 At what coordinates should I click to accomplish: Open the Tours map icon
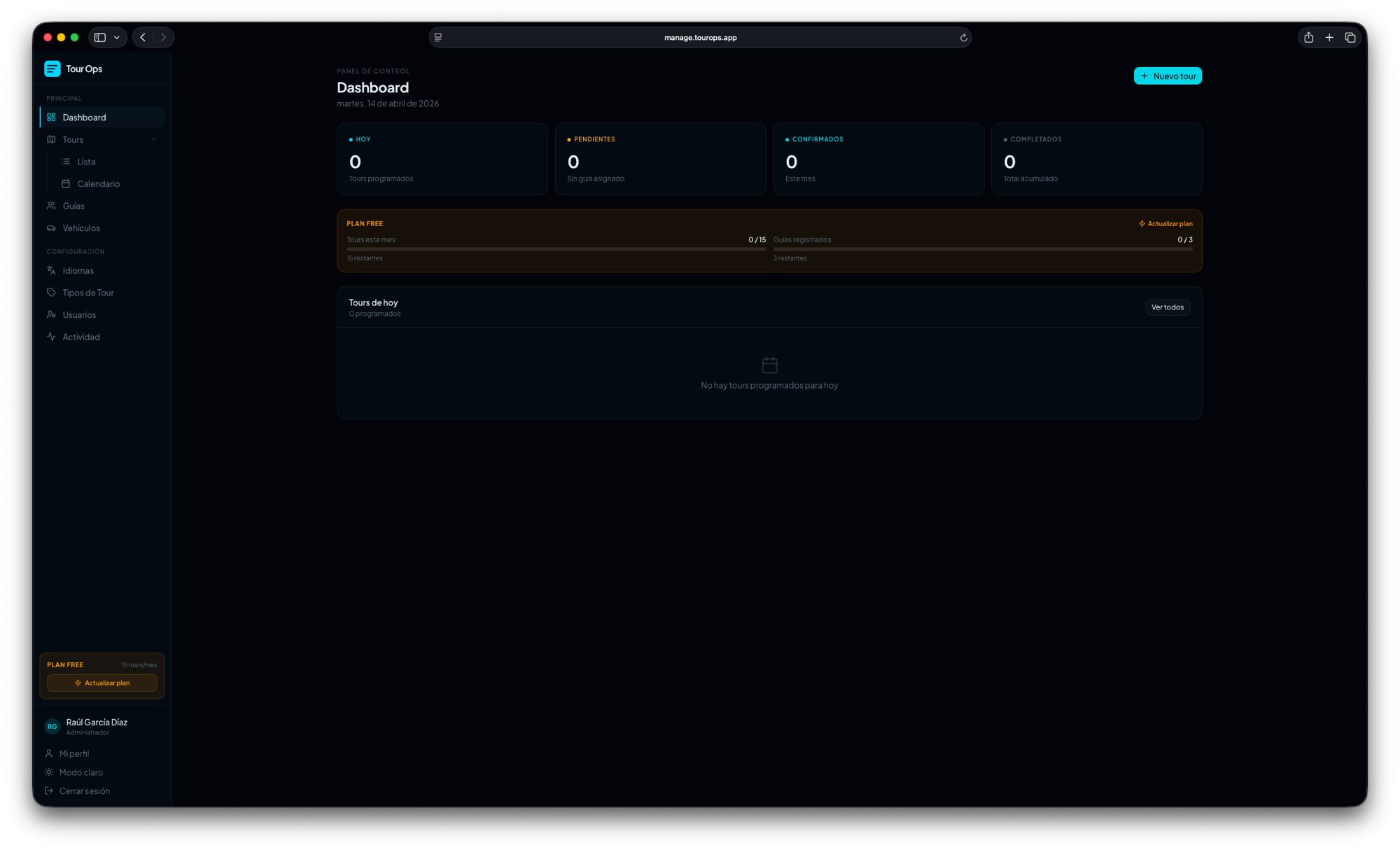51,139
